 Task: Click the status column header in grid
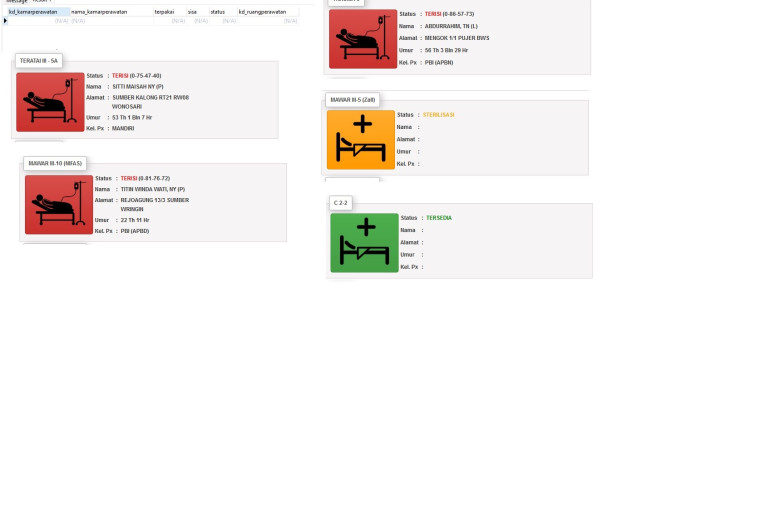[x=223, y=12]
